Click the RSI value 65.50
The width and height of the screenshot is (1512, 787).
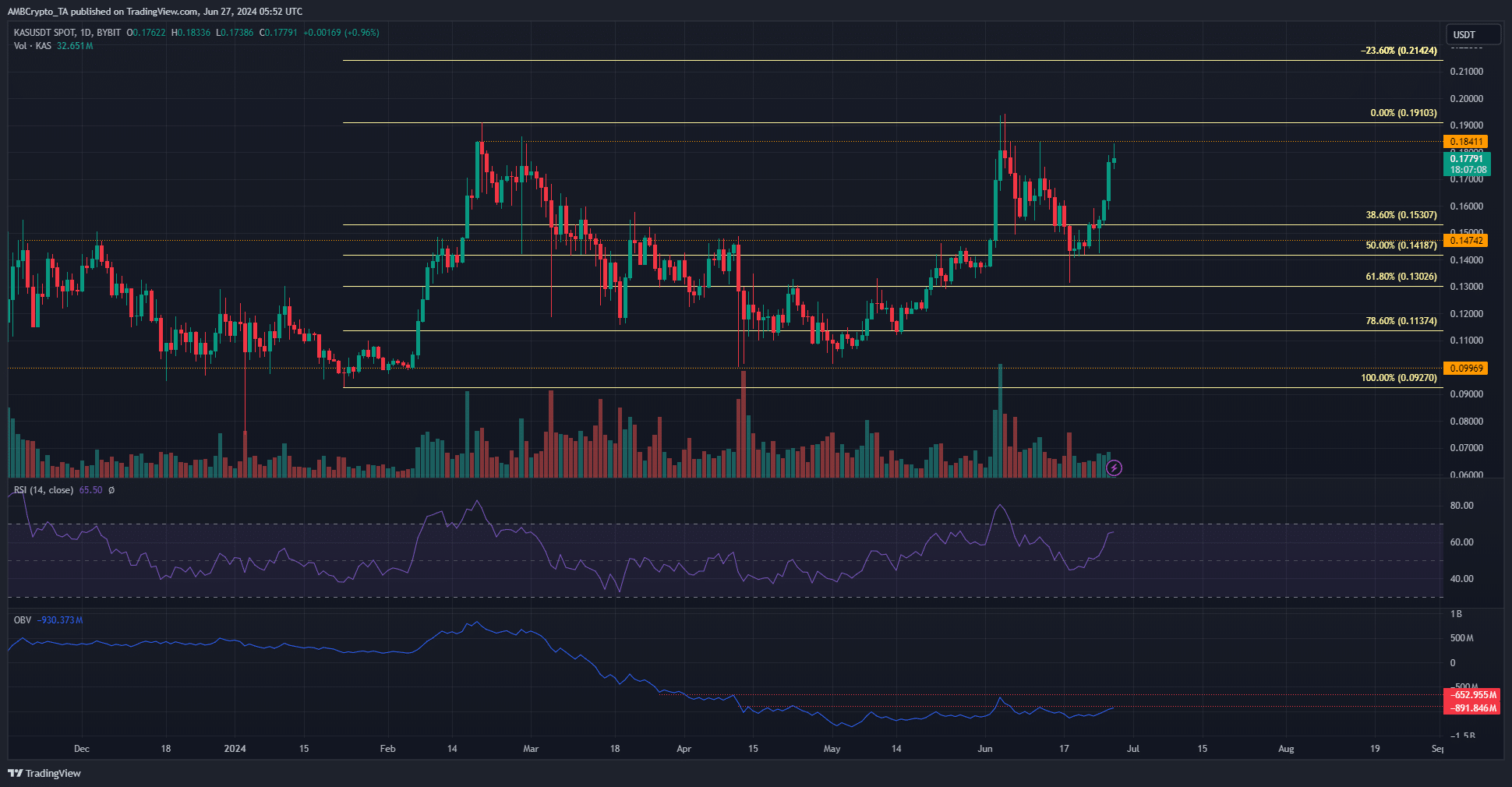[90, 490]
